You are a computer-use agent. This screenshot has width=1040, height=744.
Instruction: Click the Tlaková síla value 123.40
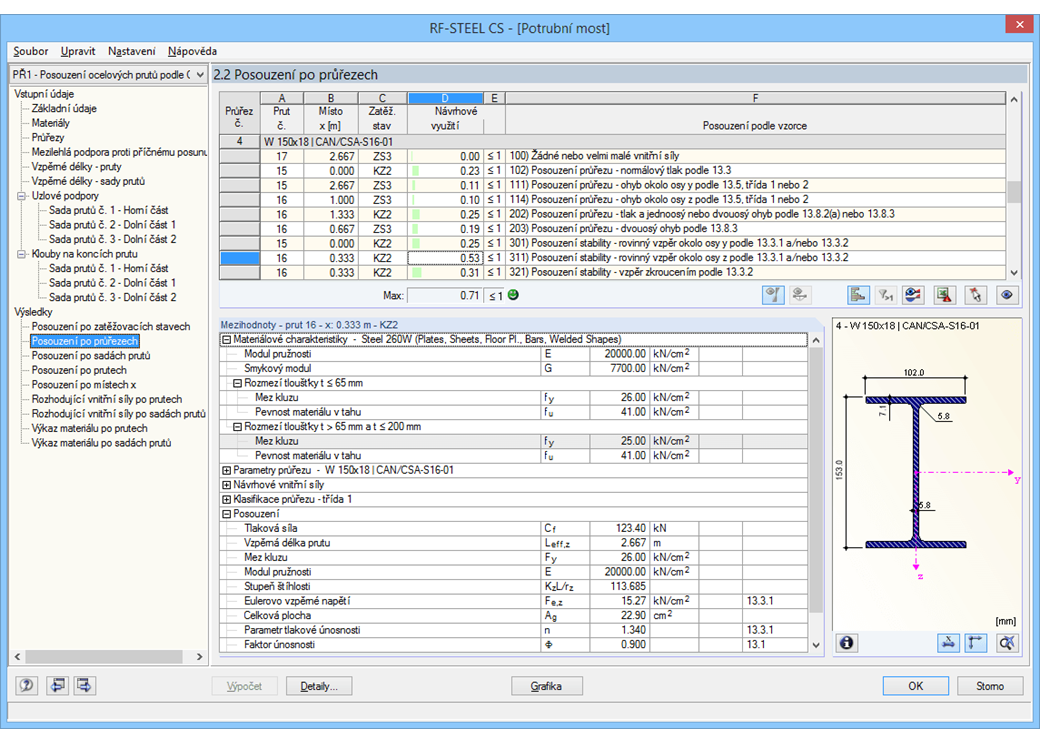[619, 528]
